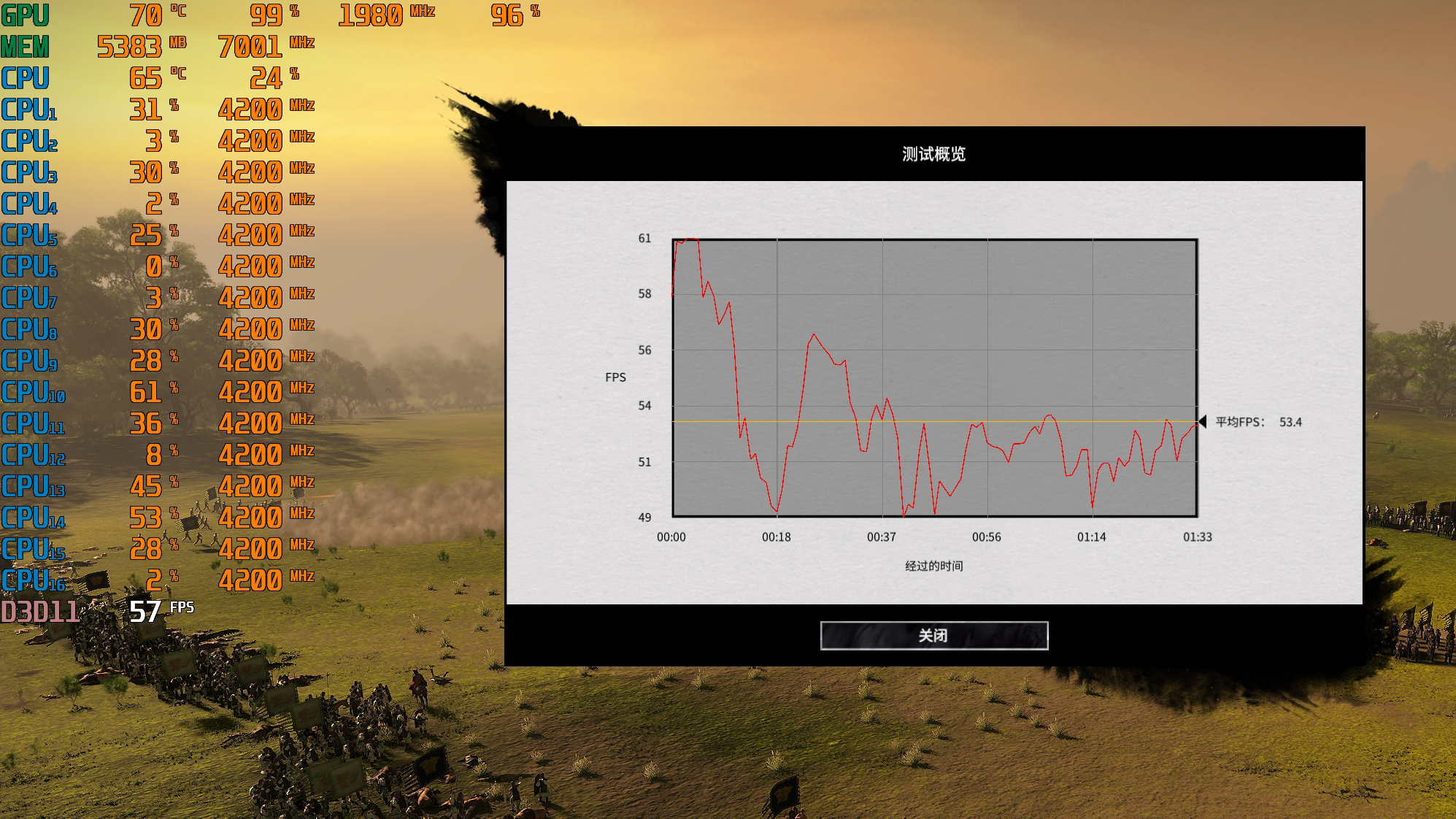Click the 测试概览 dialog title
This screenshot has height=819, width=1456.
point(933,154)
